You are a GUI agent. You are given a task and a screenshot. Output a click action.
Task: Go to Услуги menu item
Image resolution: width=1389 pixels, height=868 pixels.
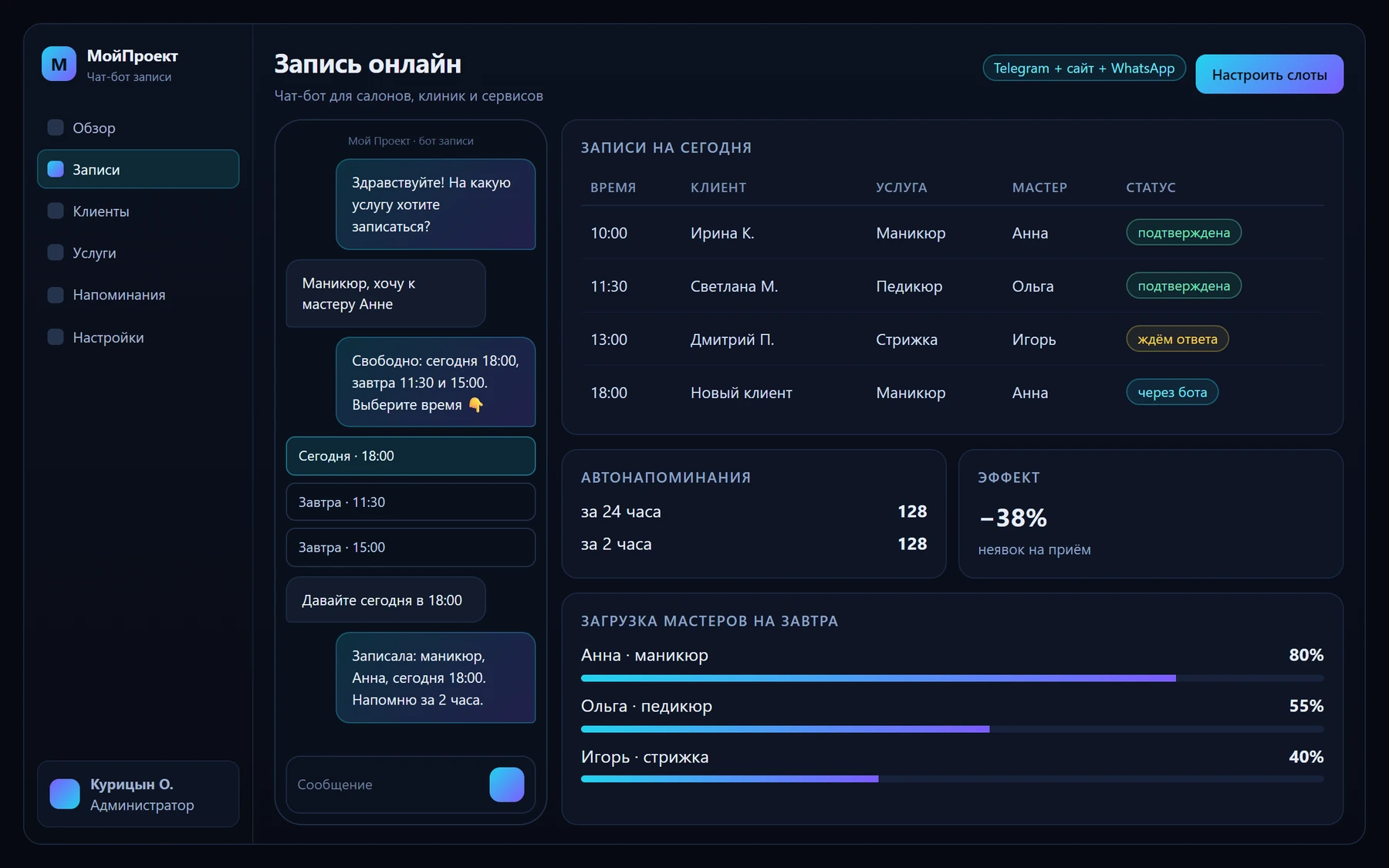click(x=138, y=252)
